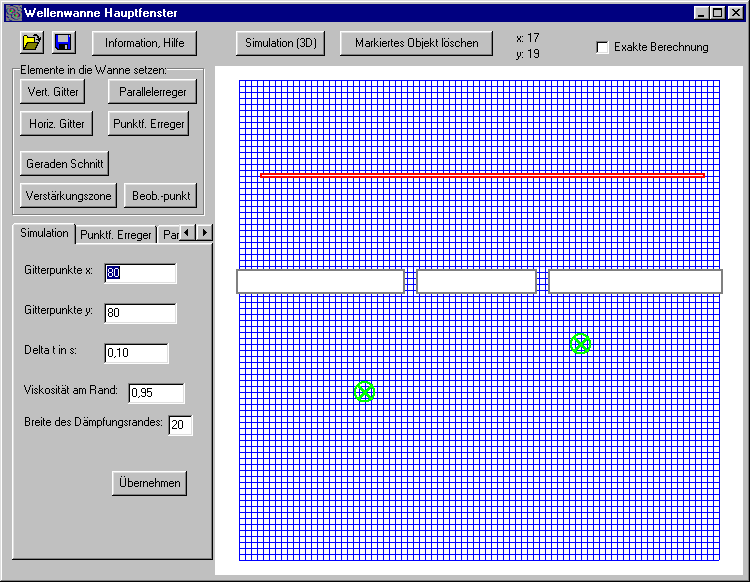This screenshot has height=582, width=750.
Task: Select the right green point exciter marker
Action: (x=580, y=344)
